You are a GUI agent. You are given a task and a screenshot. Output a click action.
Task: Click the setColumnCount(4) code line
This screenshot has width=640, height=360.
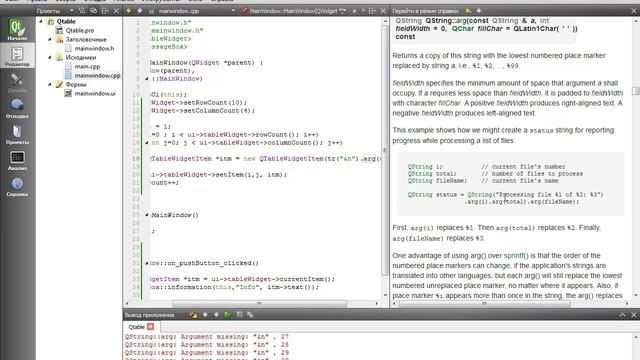[202, 111]
